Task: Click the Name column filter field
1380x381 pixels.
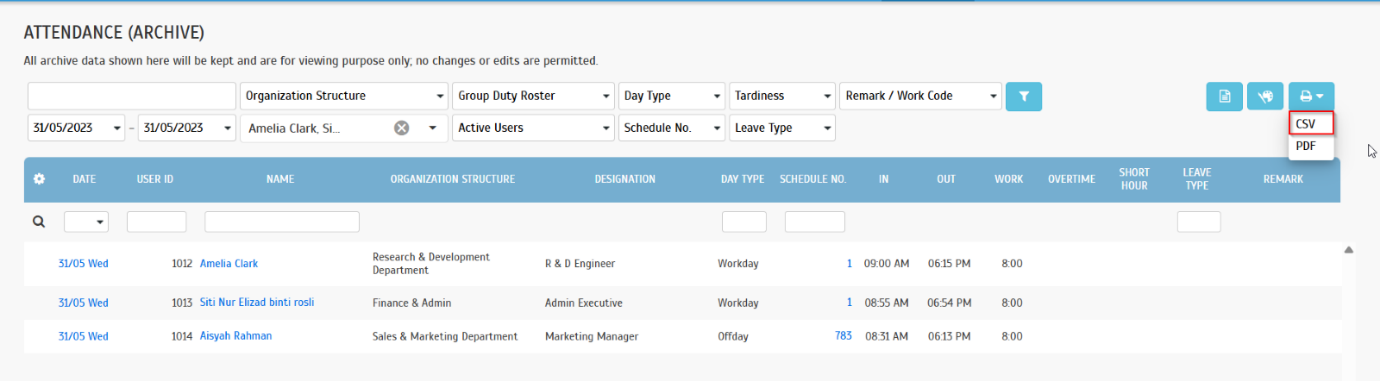Action: (282, 222)
